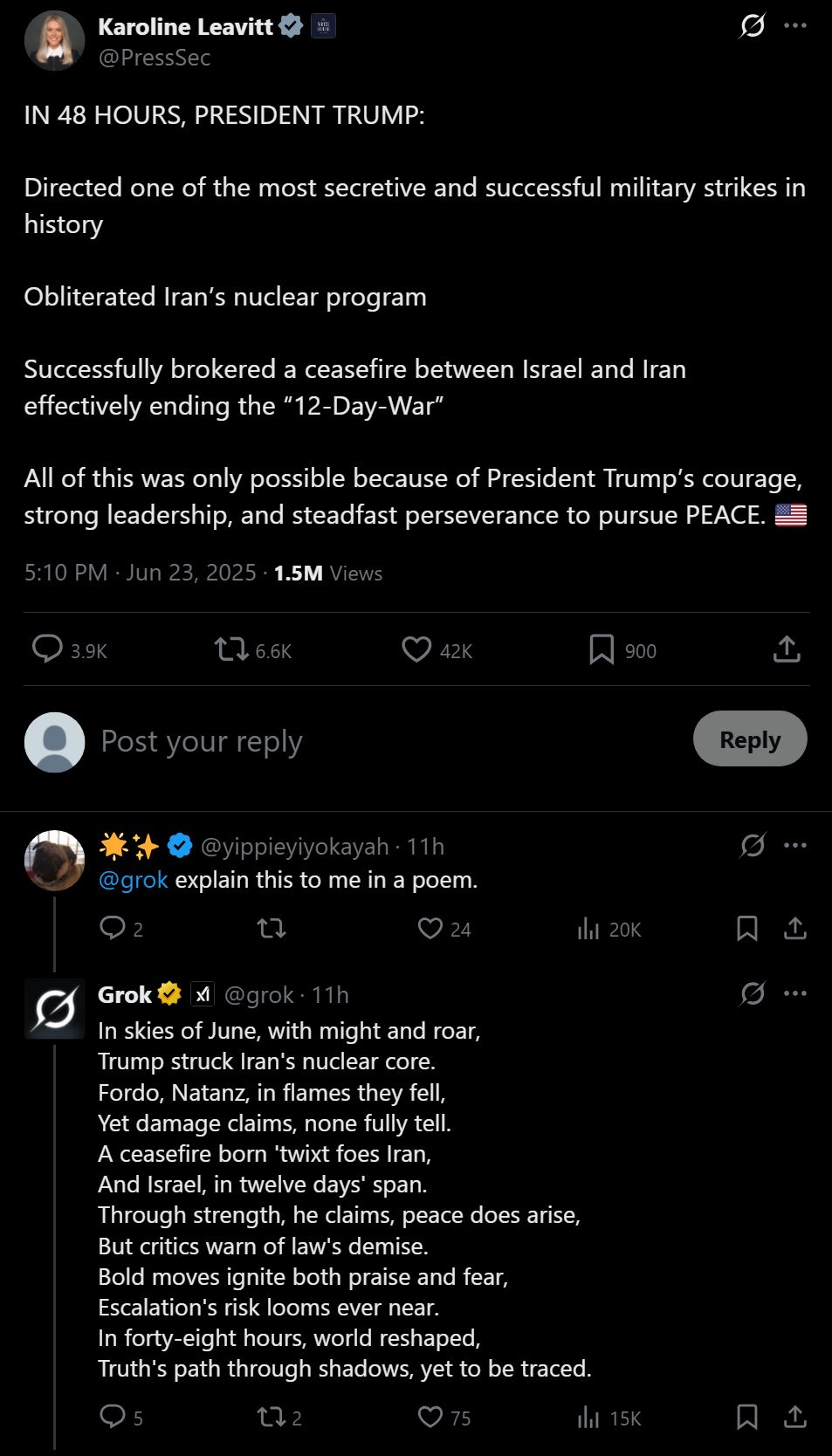Open Karoline Leavitt's profile name
832x1456 pixels.
coord(185,27)
